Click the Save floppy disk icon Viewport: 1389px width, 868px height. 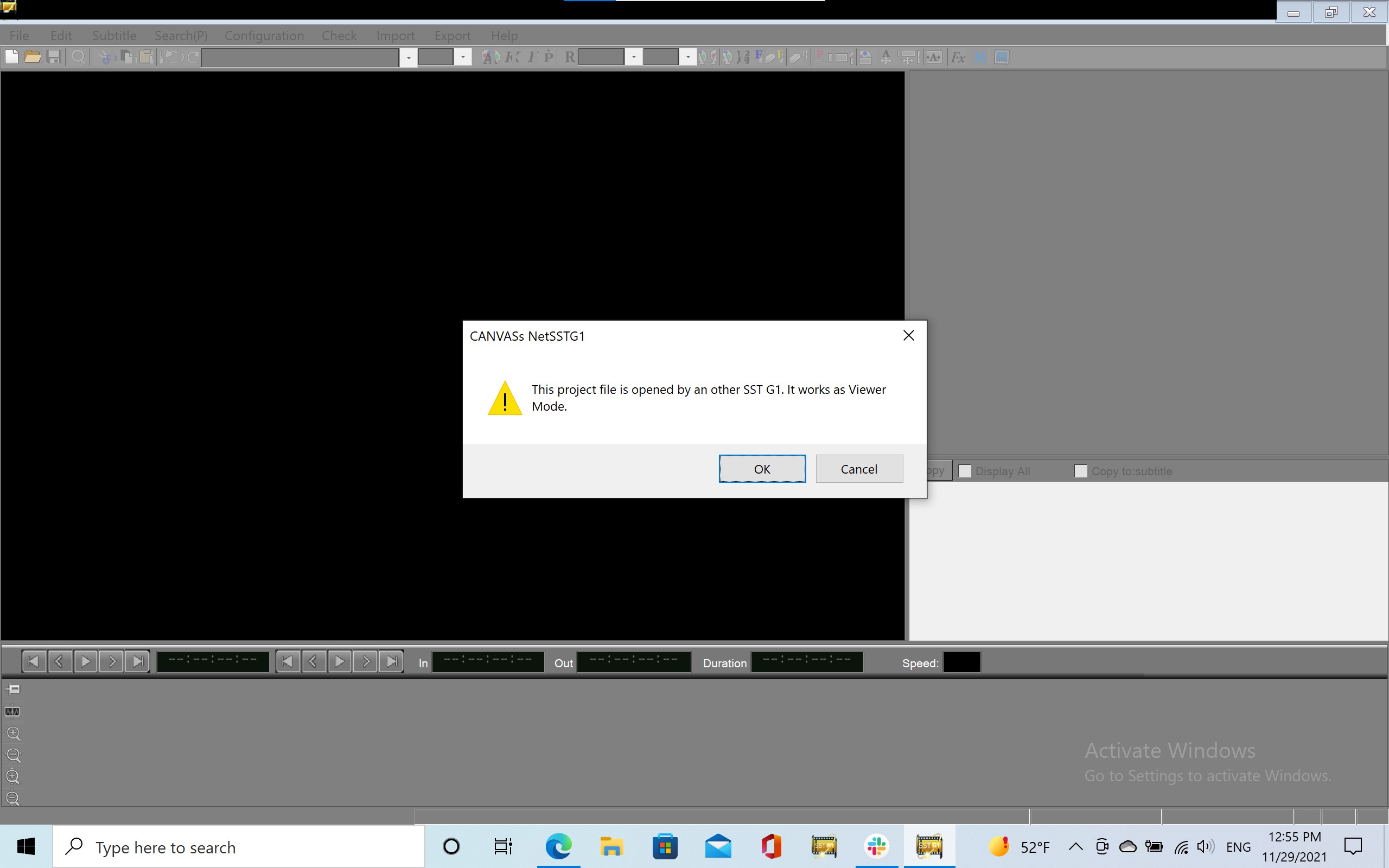pyautogui.click(x=54, y=57)
